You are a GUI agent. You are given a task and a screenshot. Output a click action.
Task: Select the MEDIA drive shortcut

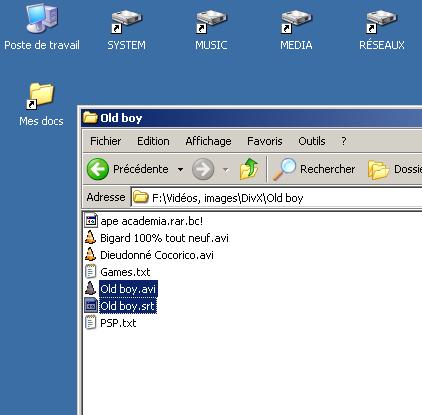[296, 30]
